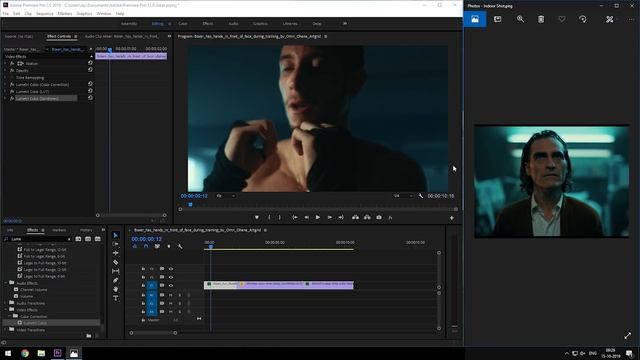Expand Opacity effect properties
Image resolution: width=640 pixels, height=360 pixels.
point(5,70)
